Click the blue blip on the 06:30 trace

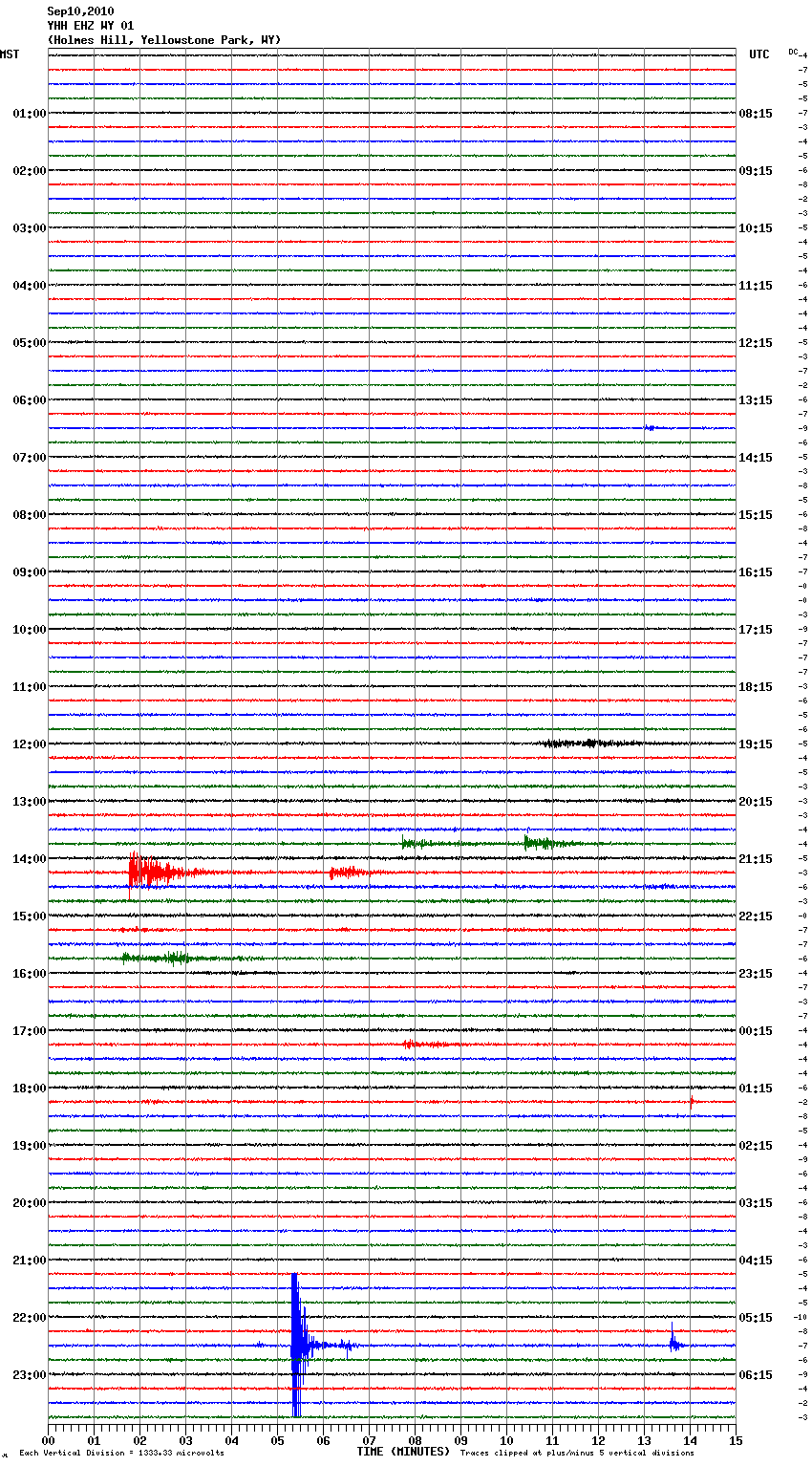pos(649,428)
